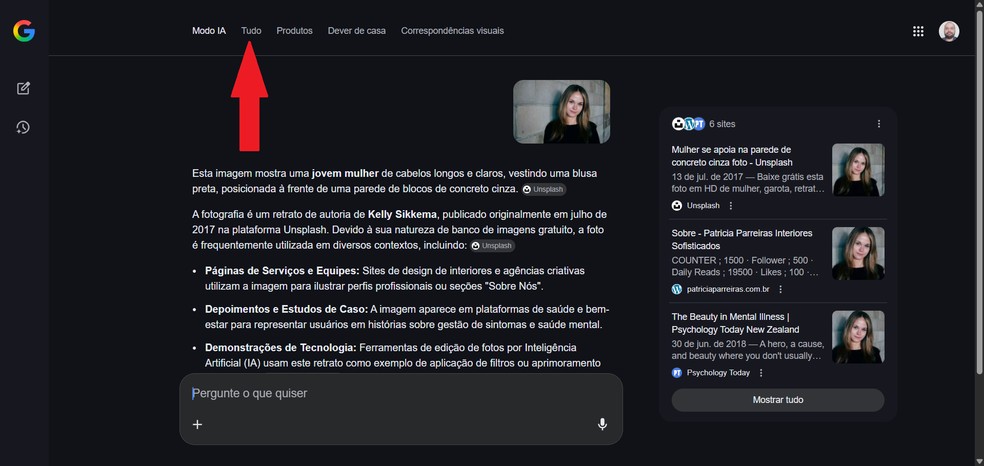
Task: Open 'Mulher se apoia na parede de concreto' result
Action: (x=732, y=156)
